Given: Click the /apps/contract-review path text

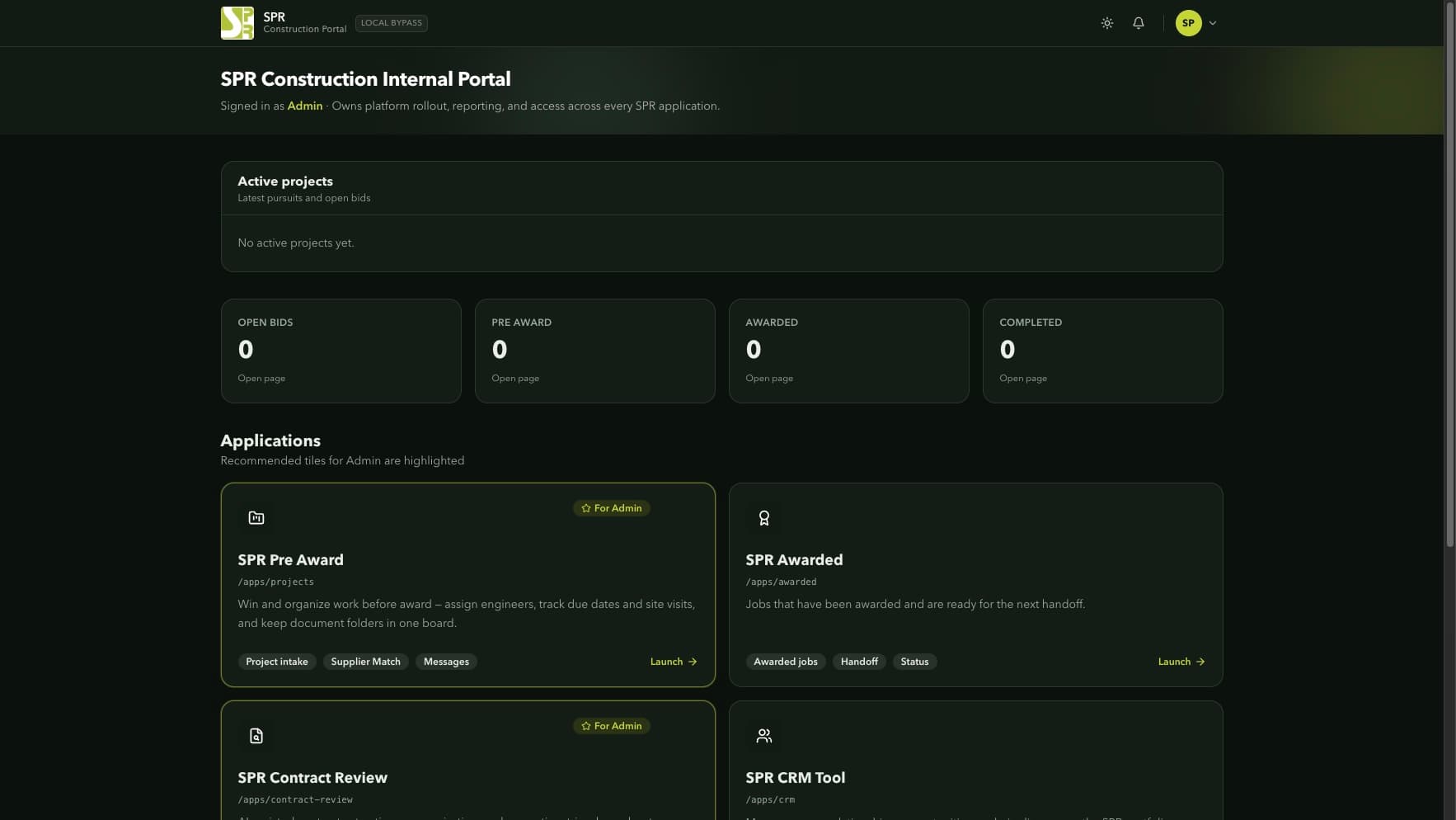Looking at the screenshot, I should [295, 800].
